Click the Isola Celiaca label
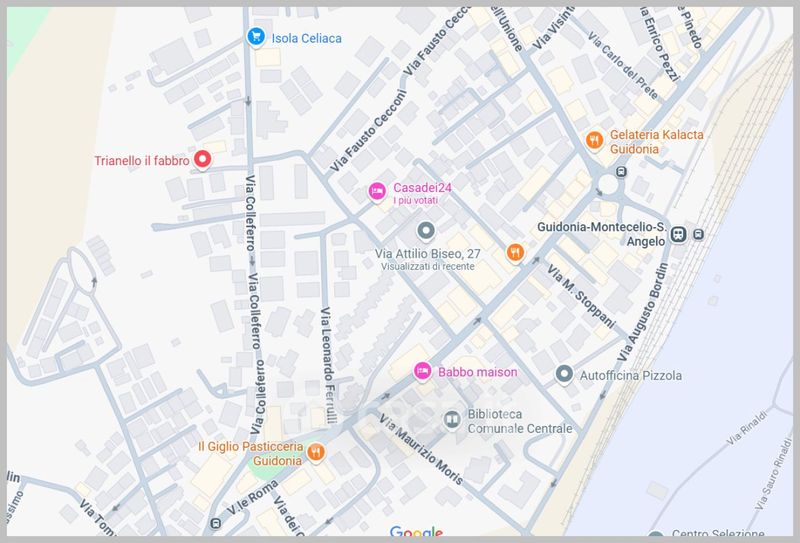 307,38
